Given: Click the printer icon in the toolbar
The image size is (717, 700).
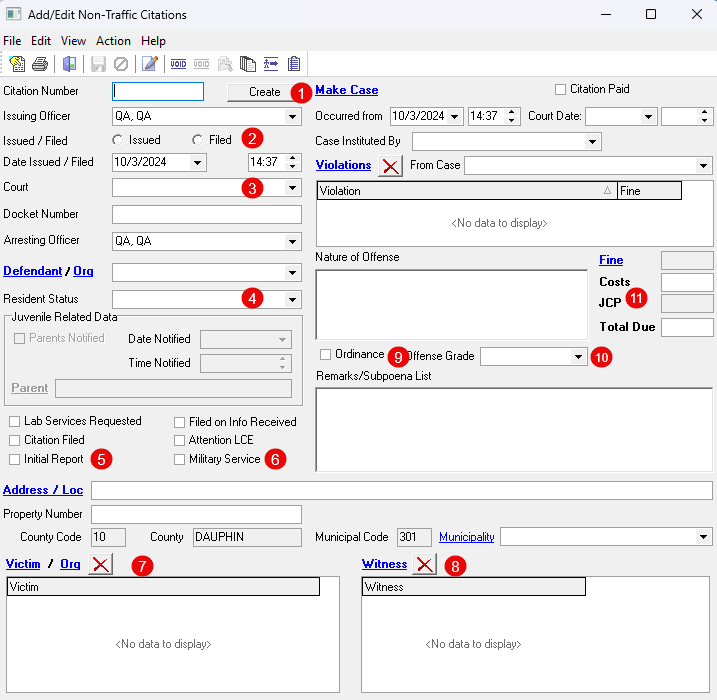Looking at the screenshot, I should pos(40,64).
